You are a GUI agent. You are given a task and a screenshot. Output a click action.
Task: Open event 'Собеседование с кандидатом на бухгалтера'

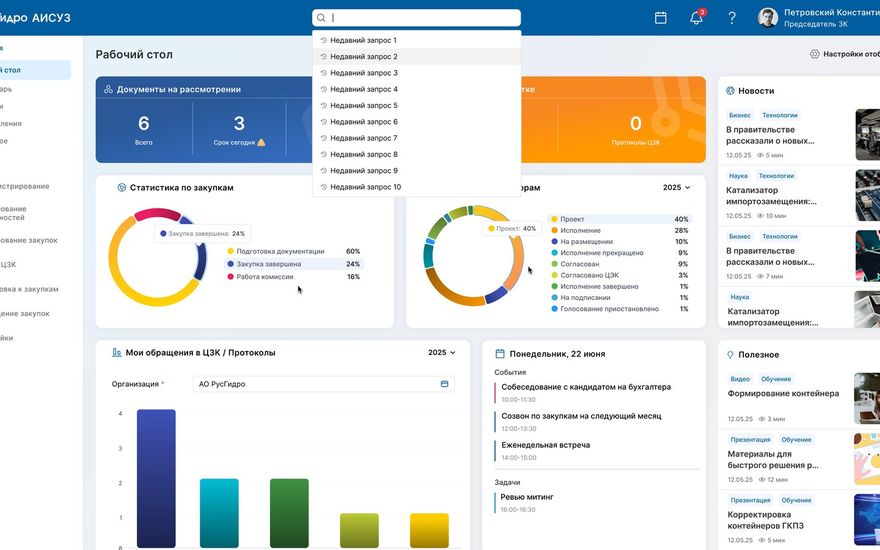click(x=586, y=387)
